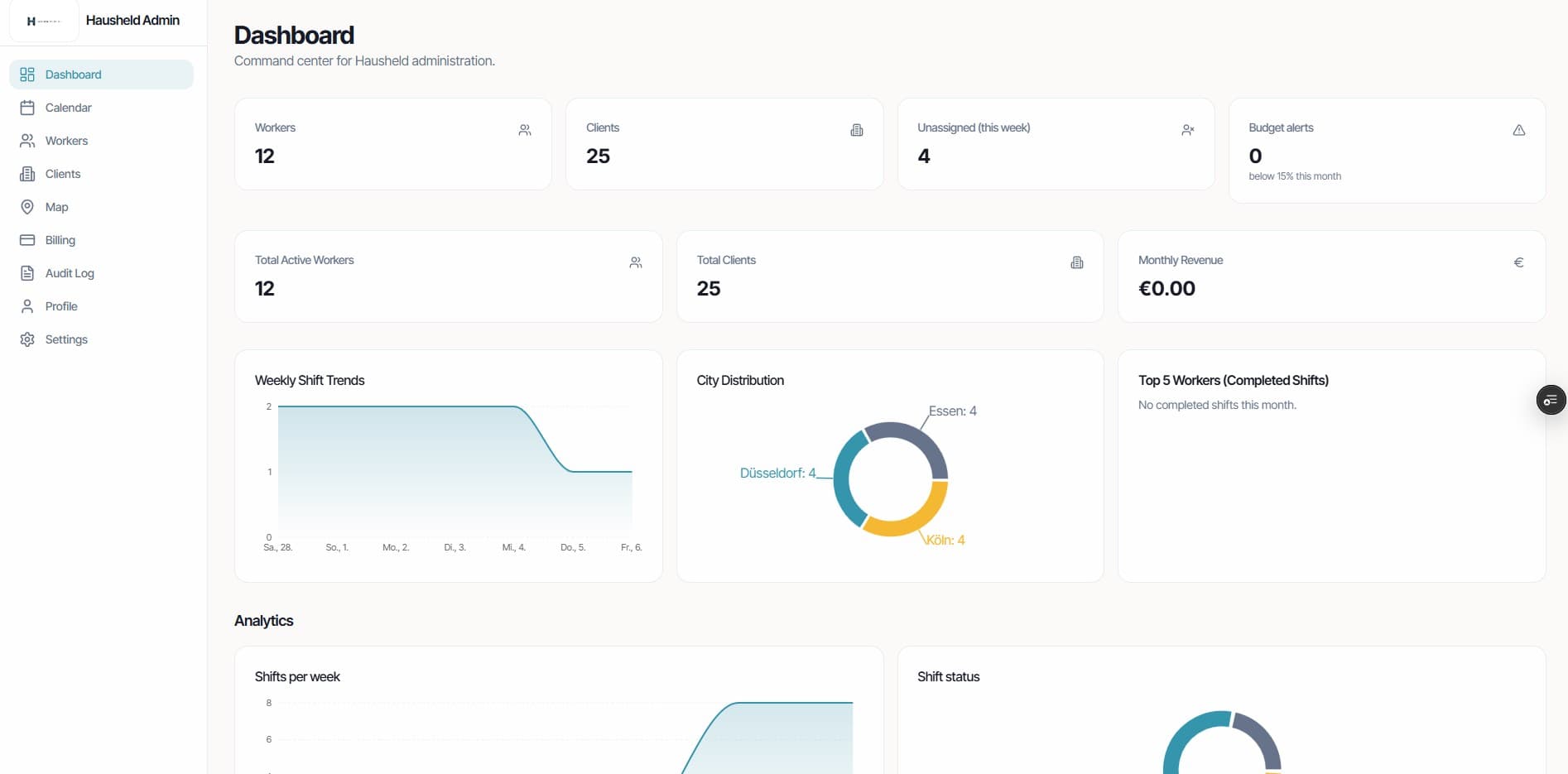Click the Map pin icon in sidebar

pyautogui.click(x=27, y=207)
